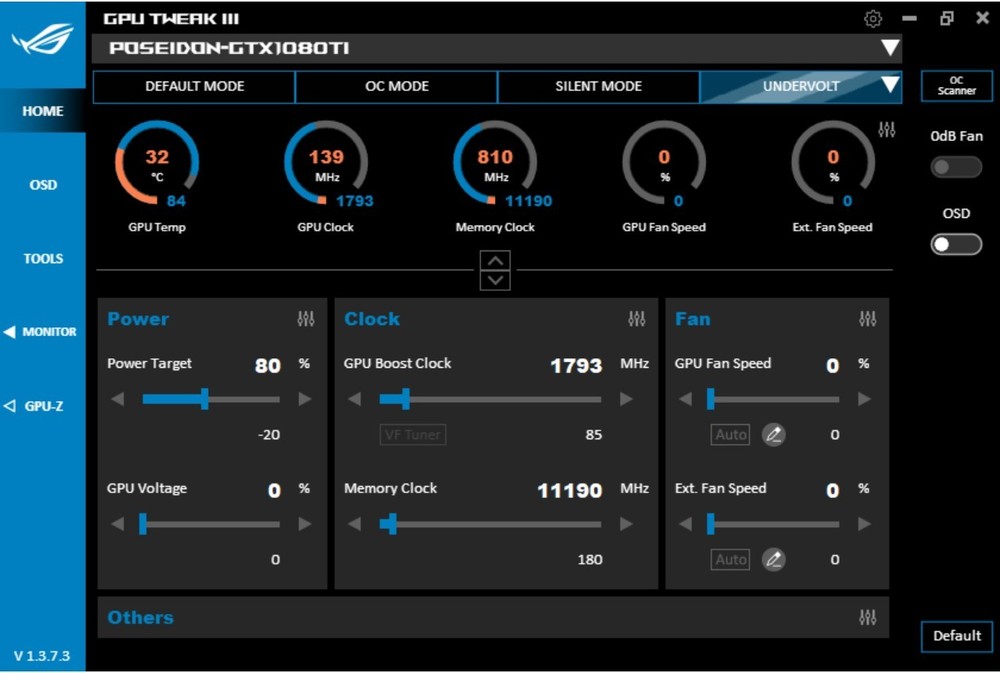Click the ROG logo
This screenshot has width=1000, height=673.
(43, 38)
